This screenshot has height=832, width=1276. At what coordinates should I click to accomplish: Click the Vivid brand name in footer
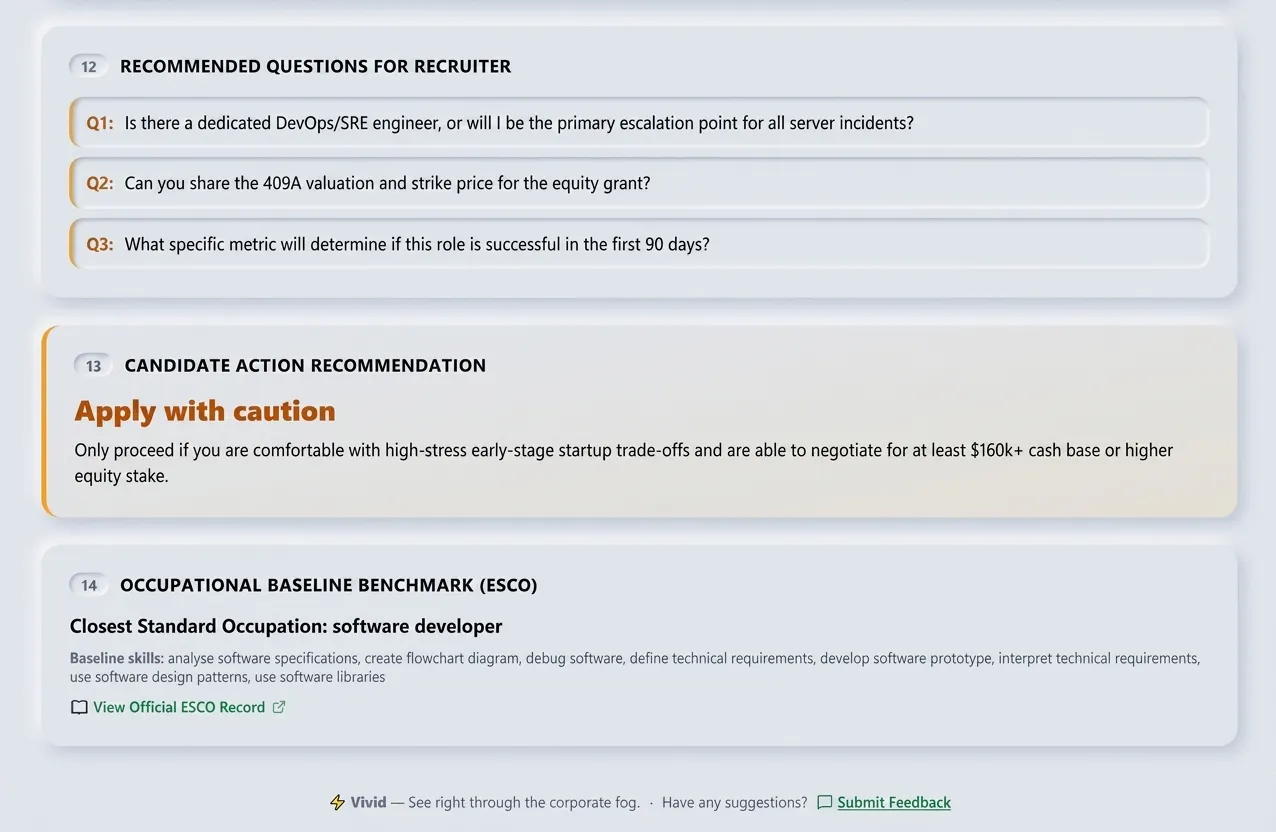[368, 802]
